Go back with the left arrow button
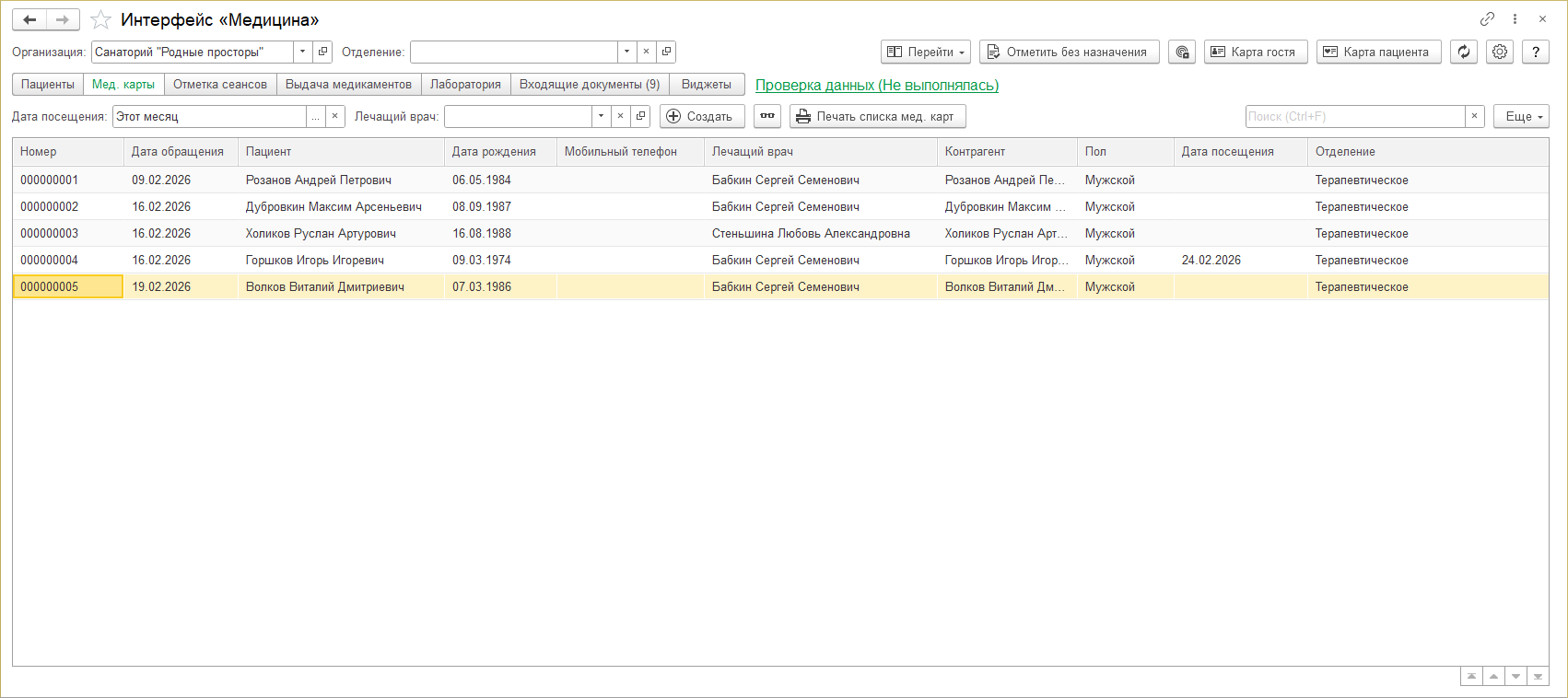1568x698 pixels. point(29,20)
